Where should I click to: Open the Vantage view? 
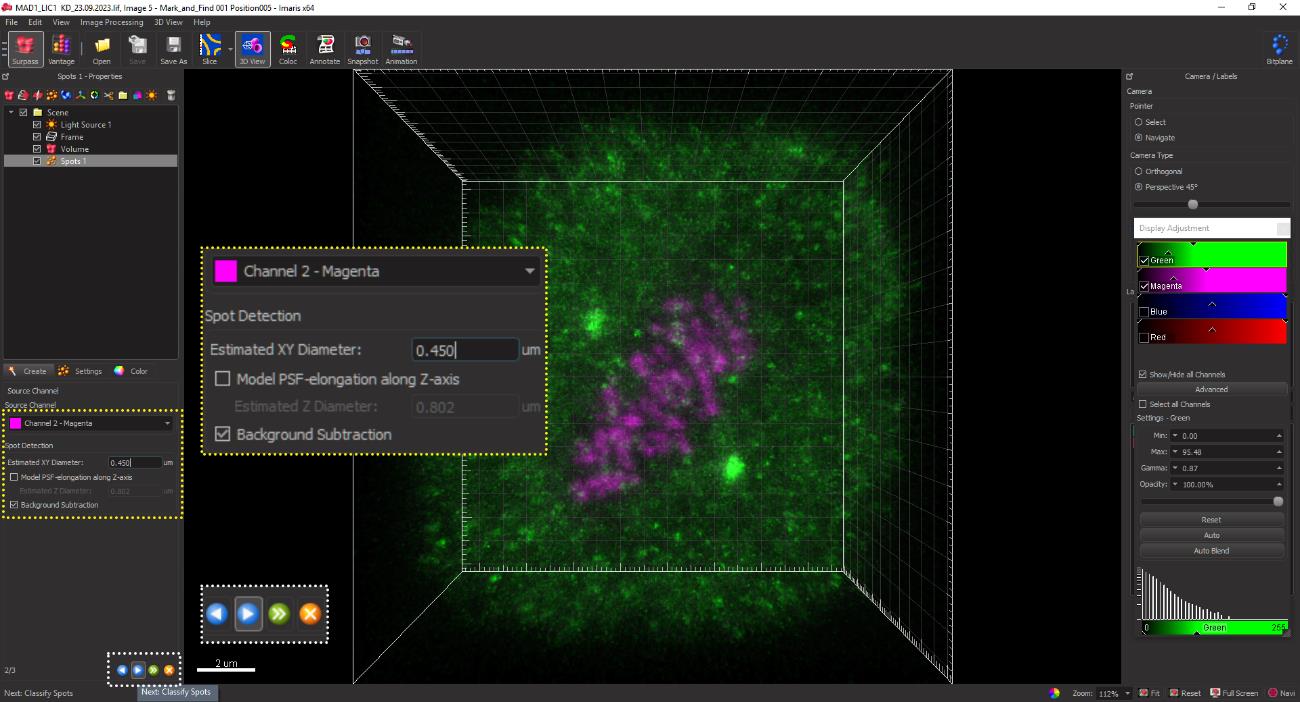click(x=61, y=48)
